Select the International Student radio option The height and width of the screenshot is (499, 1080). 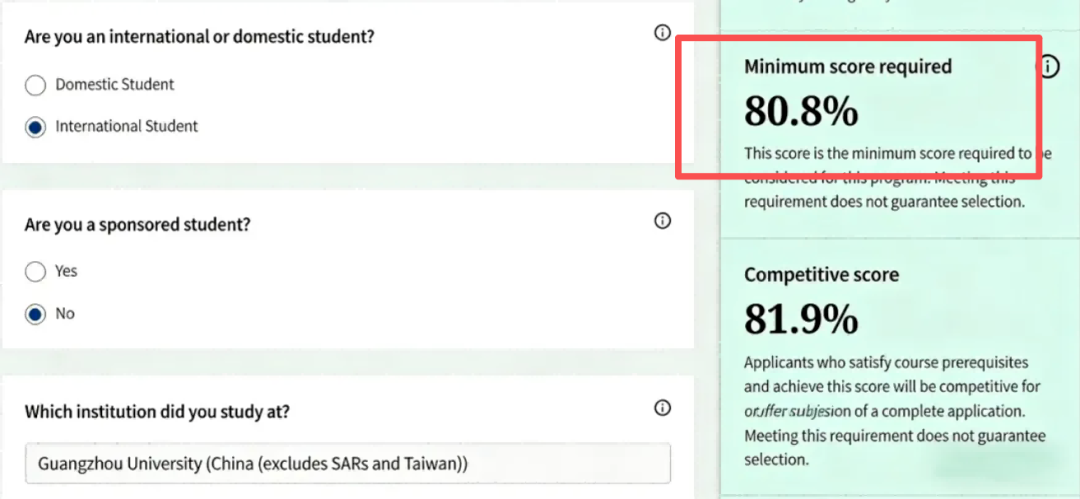(36, 127)
